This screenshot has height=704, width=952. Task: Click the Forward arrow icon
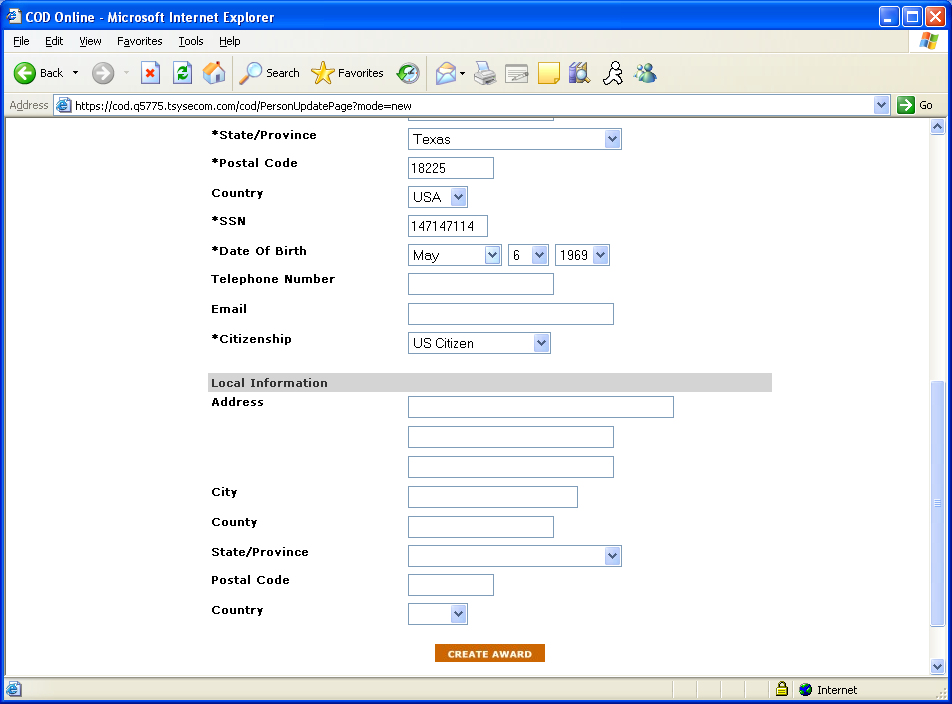103,73
